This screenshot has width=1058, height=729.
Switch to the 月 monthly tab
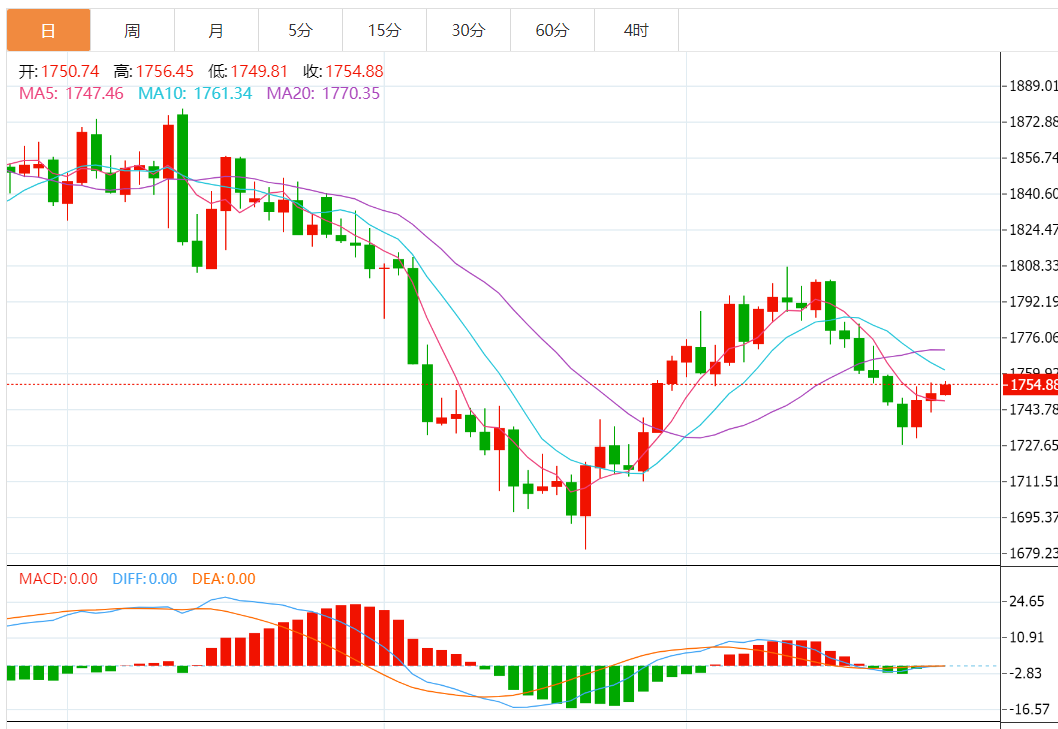(216, 30)
